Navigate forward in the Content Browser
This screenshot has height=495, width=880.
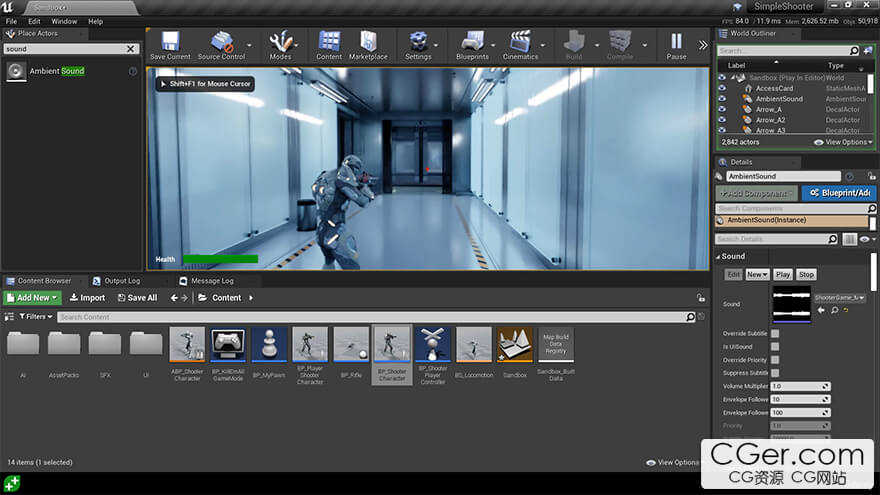(x=184, y=298)
